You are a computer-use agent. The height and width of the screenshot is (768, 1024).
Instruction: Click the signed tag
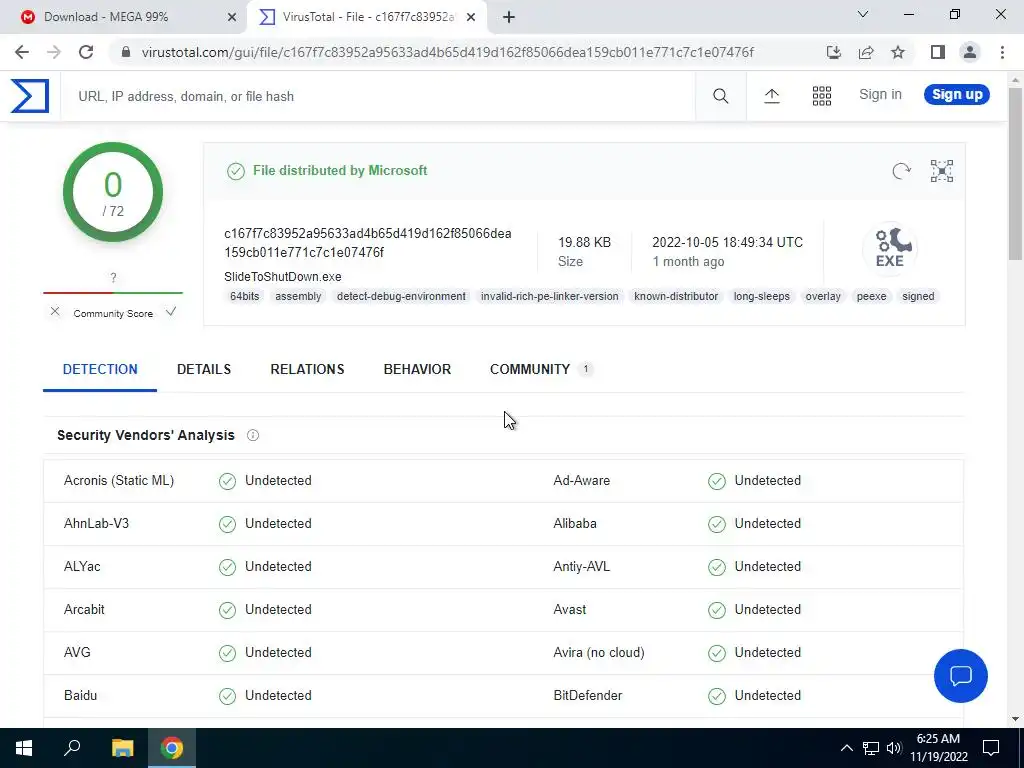918,296
